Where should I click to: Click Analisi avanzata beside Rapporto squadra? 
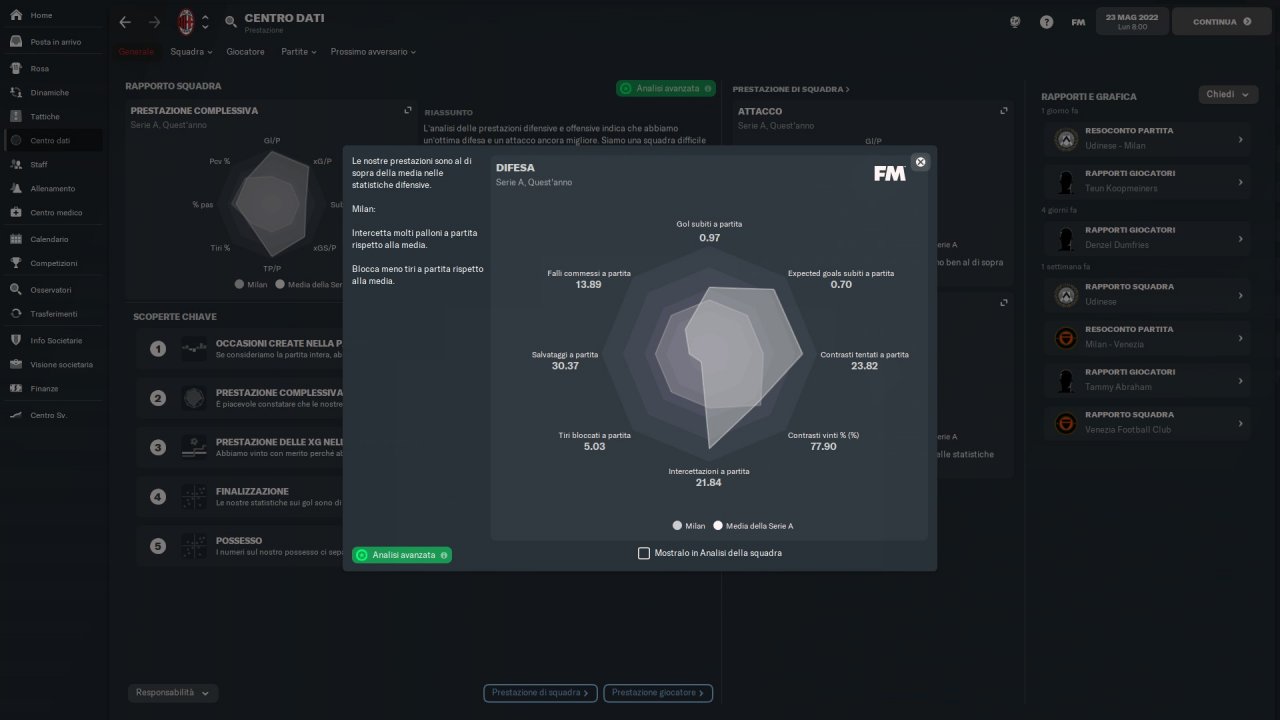coord(666,89)
